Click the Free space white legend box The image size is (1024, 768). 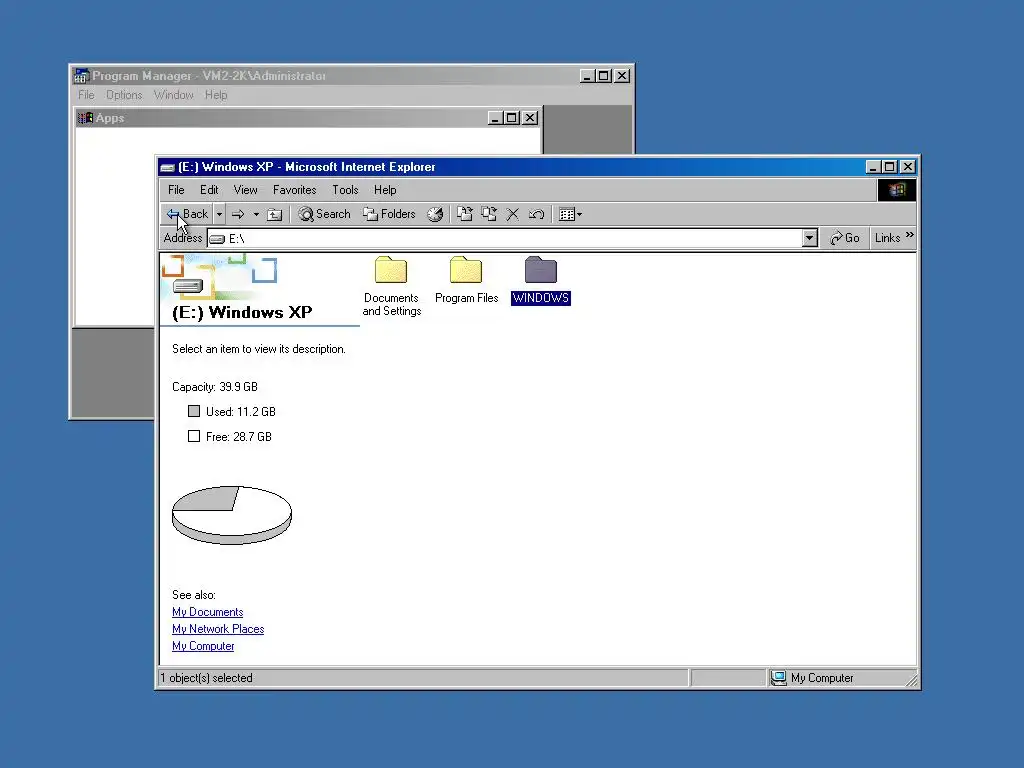(194, 436)
